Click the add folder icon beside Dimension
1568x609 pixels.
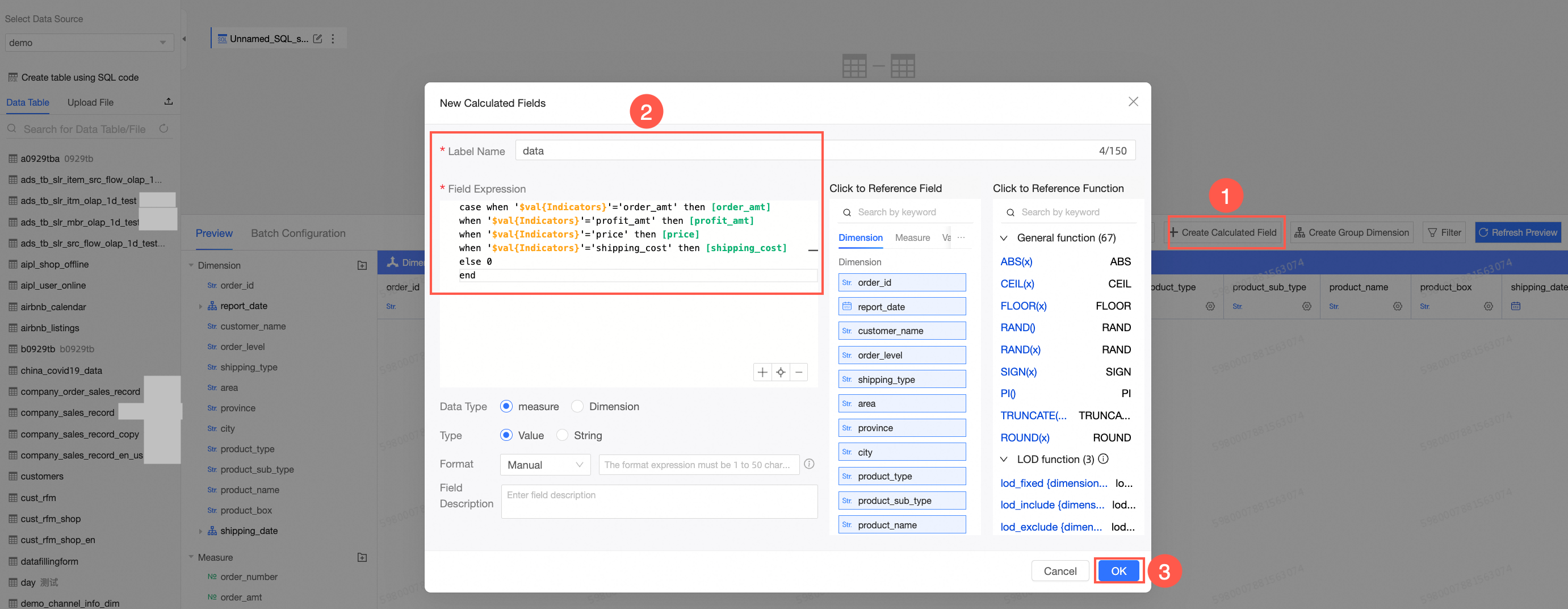click(362, 265)
